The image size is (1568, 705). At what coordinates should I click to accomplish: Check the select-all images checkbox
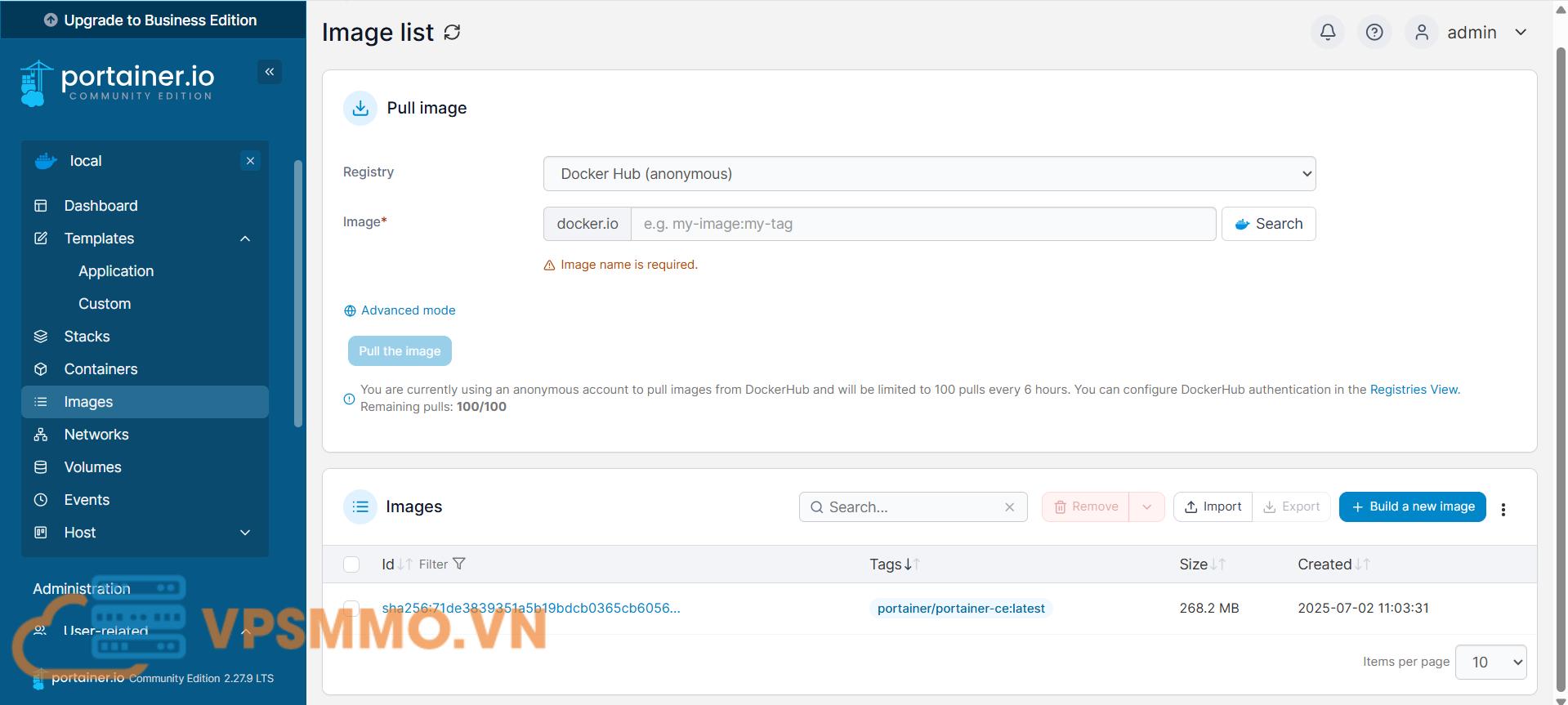[x=351, y=564]
